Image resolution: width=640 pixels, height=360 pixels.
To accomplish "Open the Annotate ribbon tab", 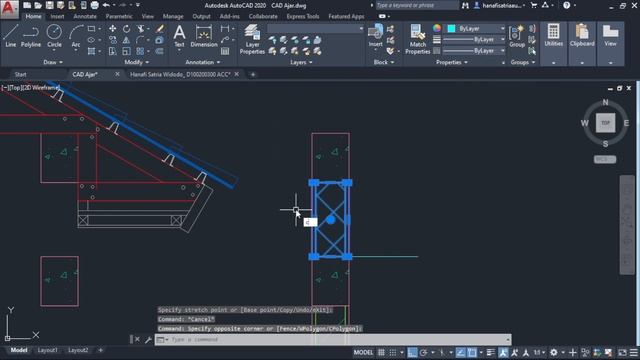I will point(85,16).
